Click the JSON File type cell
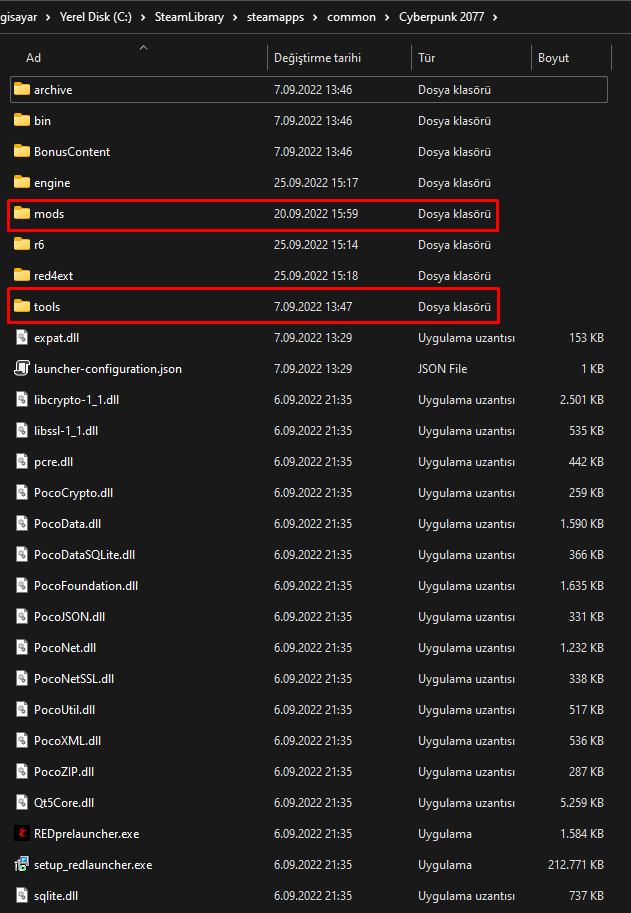The width and height of the screenshot is (631, 913). pos(442,369)
